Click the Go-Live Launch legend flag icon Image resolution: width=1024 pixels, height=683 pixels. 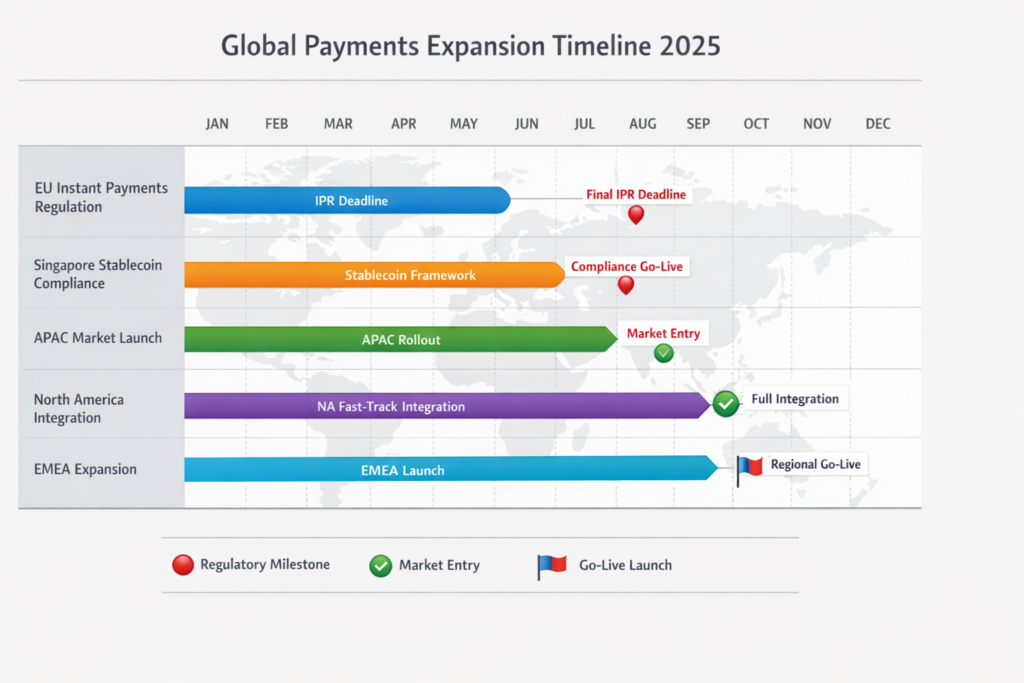(x=551, y=566)
